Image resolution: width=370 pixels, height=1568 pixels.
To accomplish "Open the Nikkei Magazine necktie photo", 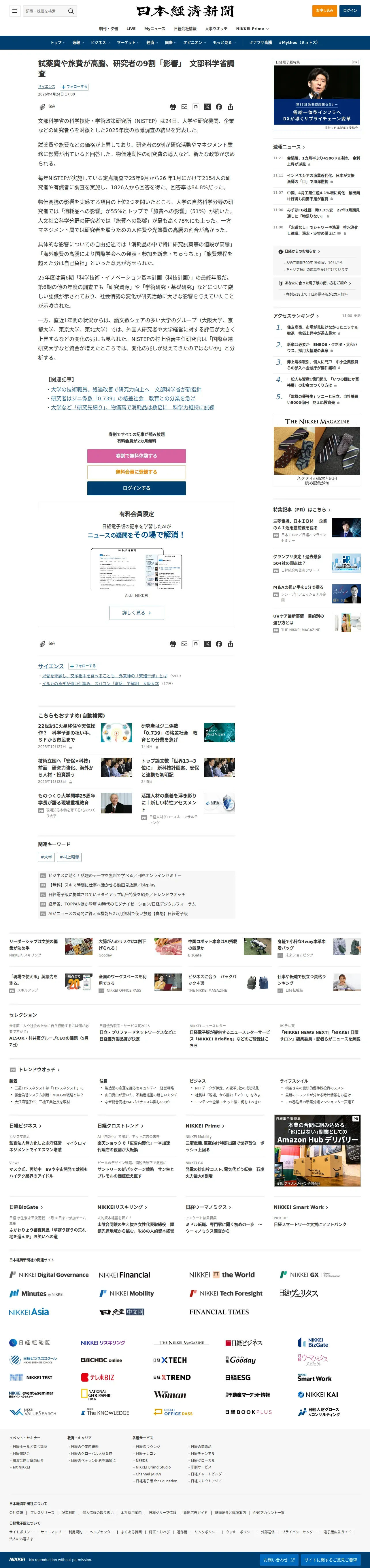I will pyautogui.click(x=316, y=451).
